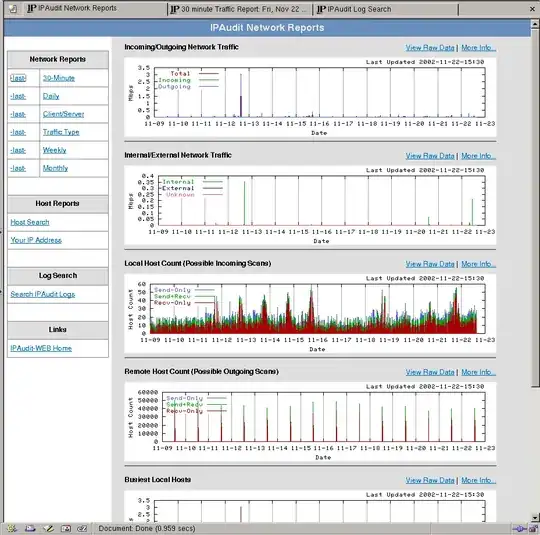
Task: Click the security lock icon in status bar
Action: 533,529
